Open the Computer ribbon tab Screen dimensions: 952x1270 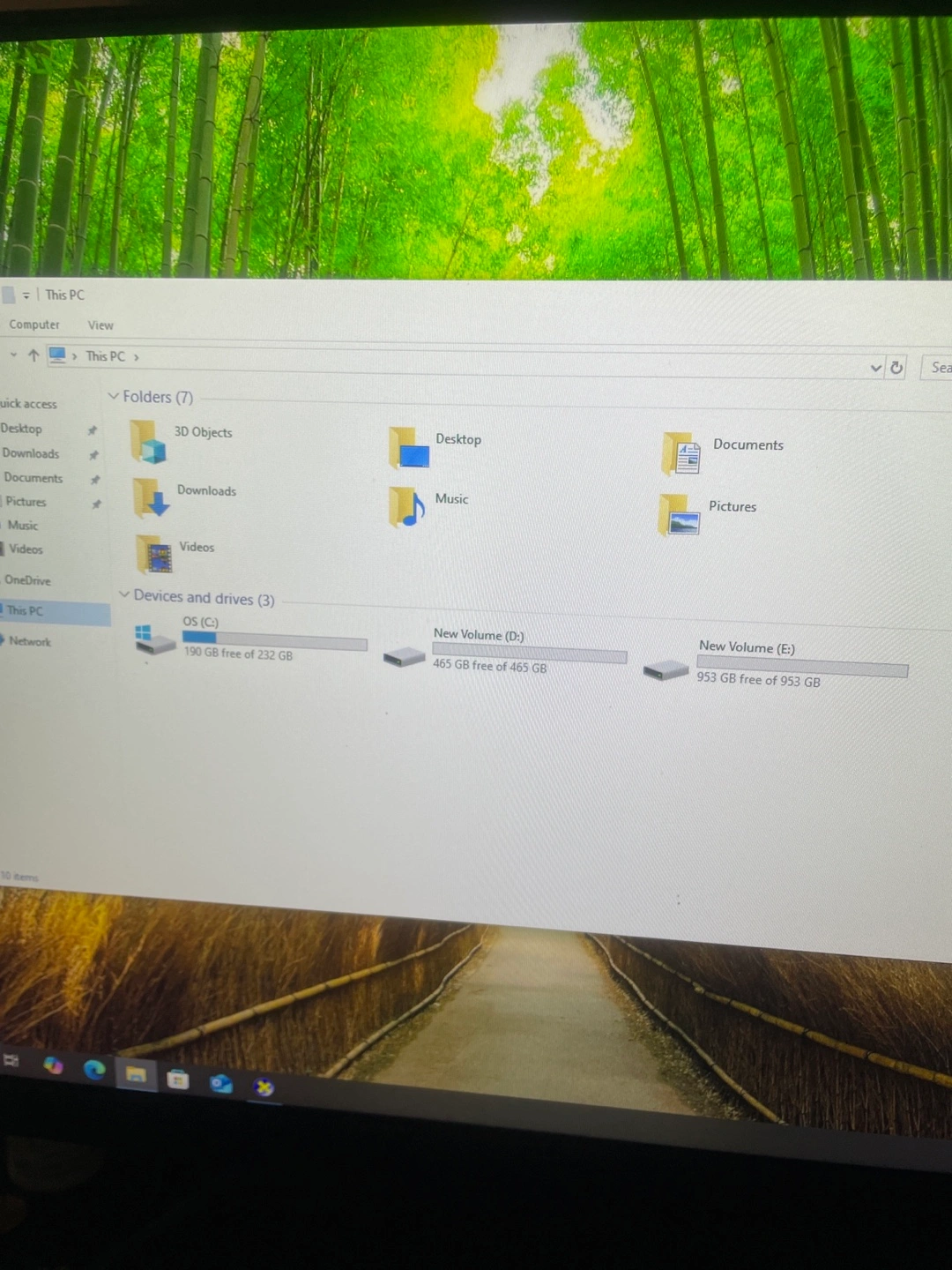pos(34,325)
